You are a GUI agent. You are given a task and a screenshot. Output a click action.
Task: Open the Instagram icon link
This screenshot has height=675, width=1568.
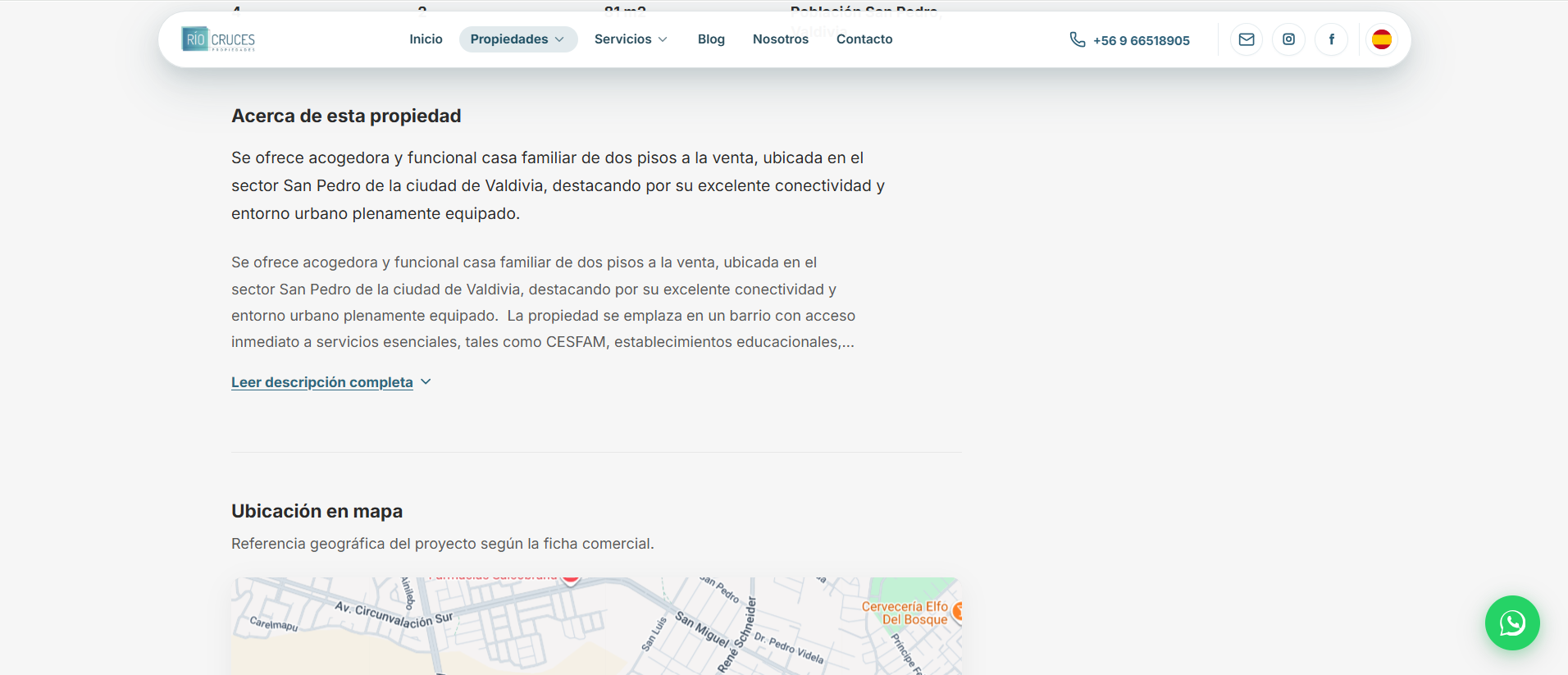[x=1289, y=39]
